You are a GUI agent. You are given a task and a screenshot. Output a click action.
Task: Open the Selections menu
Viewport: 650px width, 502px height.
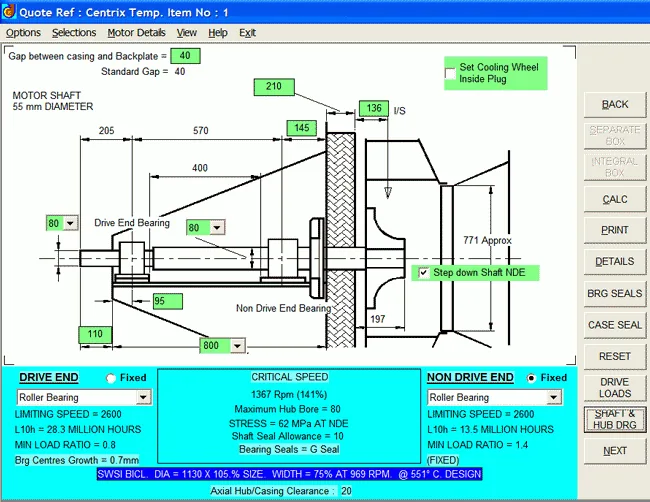74,33
